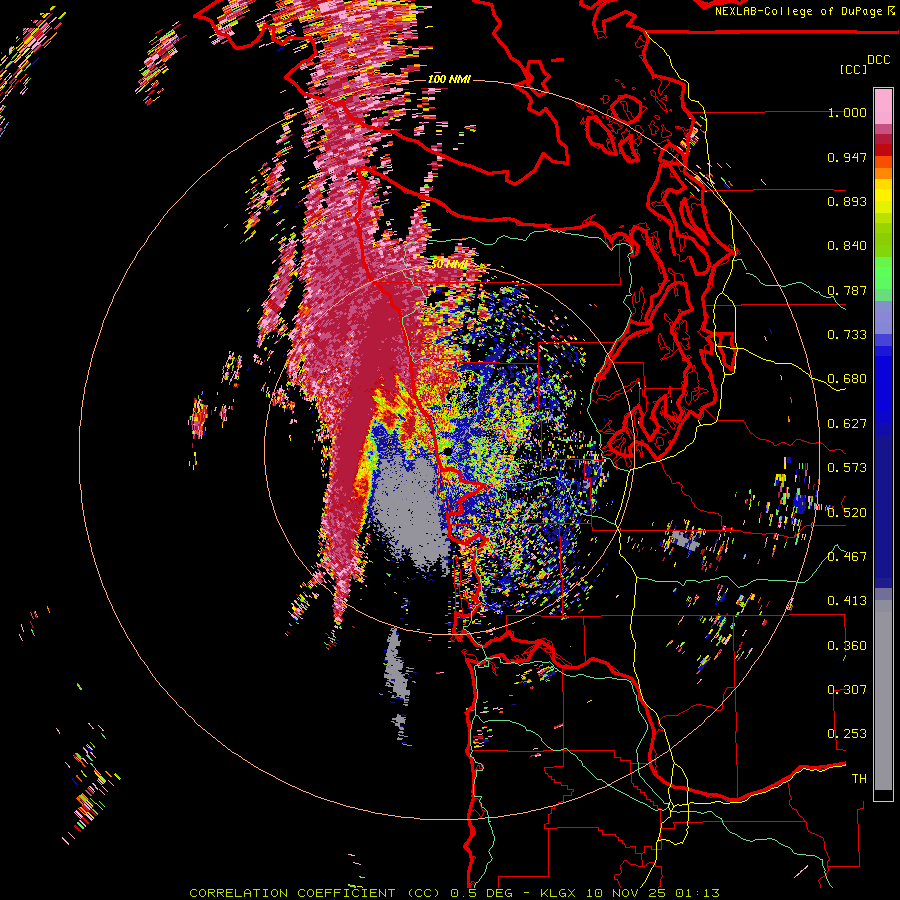The height and width of the screenshot is (900, 900).
Task: Click the gray lower segment of color bar
Action: point(883,695)
